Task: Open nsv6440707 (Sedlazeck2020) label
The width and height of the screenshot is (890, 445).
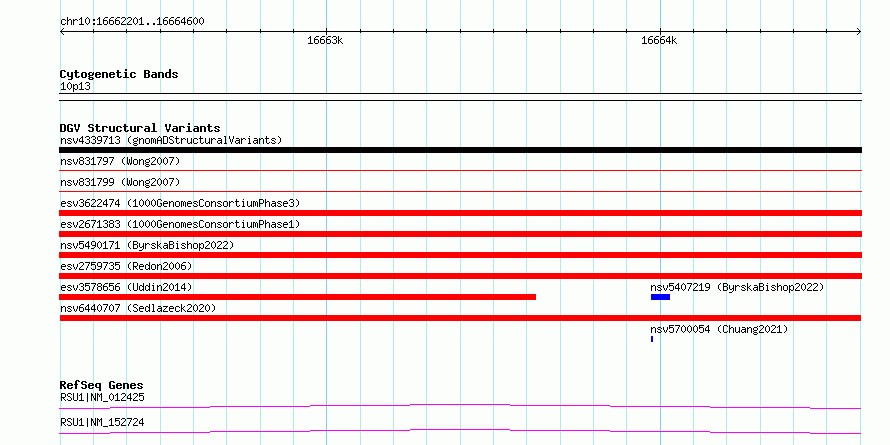Action: [138, 308]
